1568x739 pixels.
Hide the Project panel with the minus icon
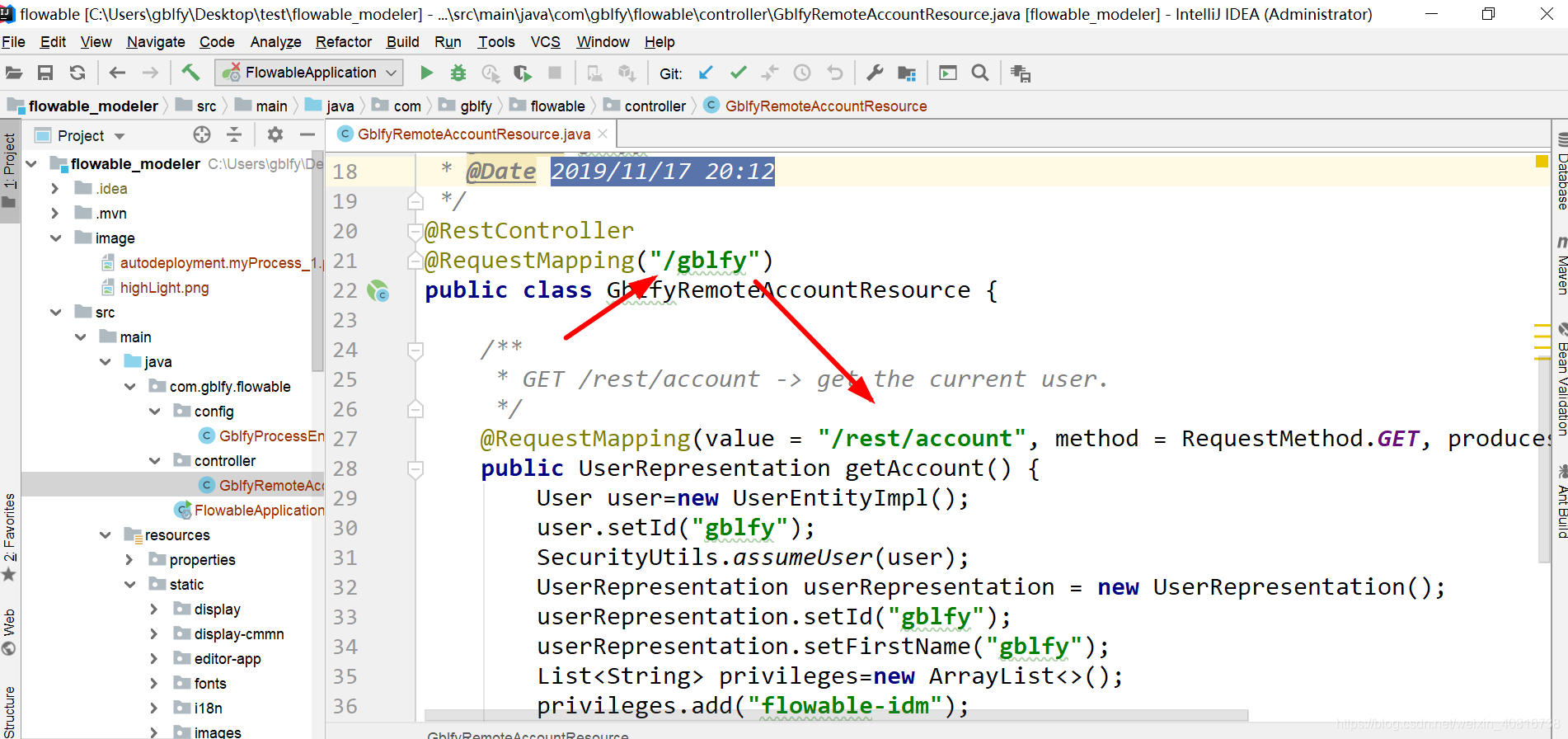(x=307, y=134)
